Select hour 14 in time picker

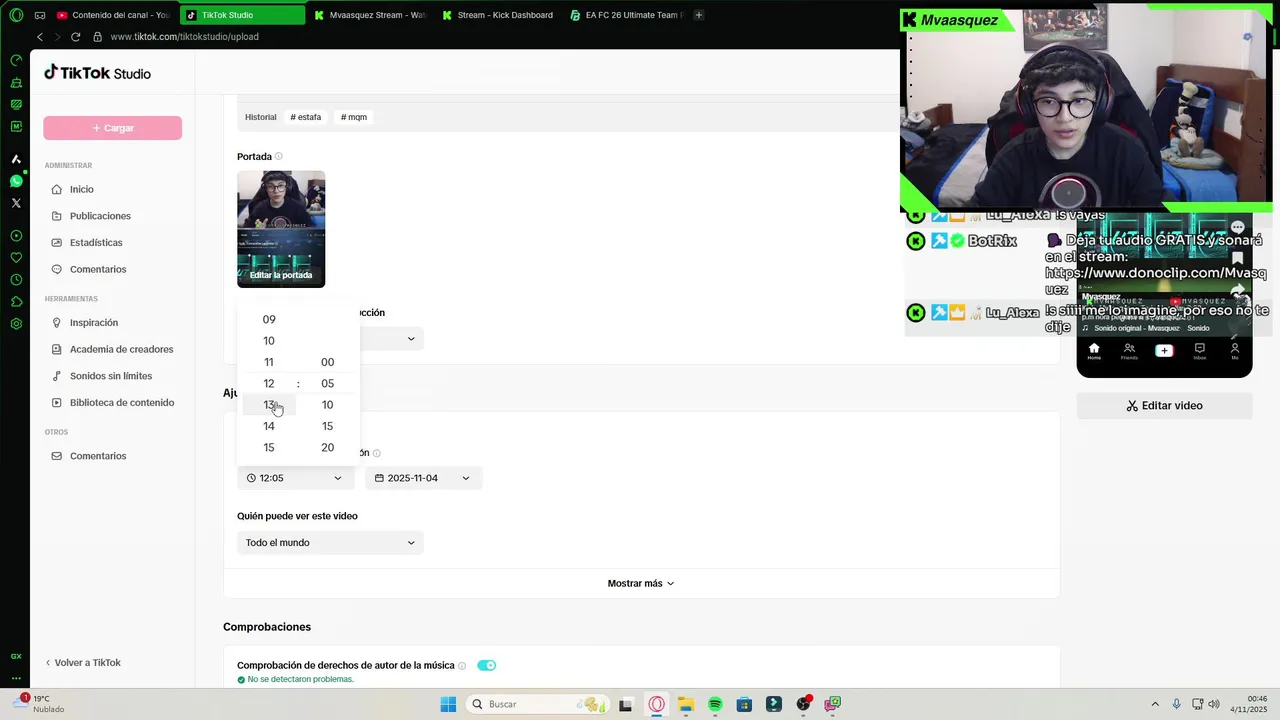point(269,426)
